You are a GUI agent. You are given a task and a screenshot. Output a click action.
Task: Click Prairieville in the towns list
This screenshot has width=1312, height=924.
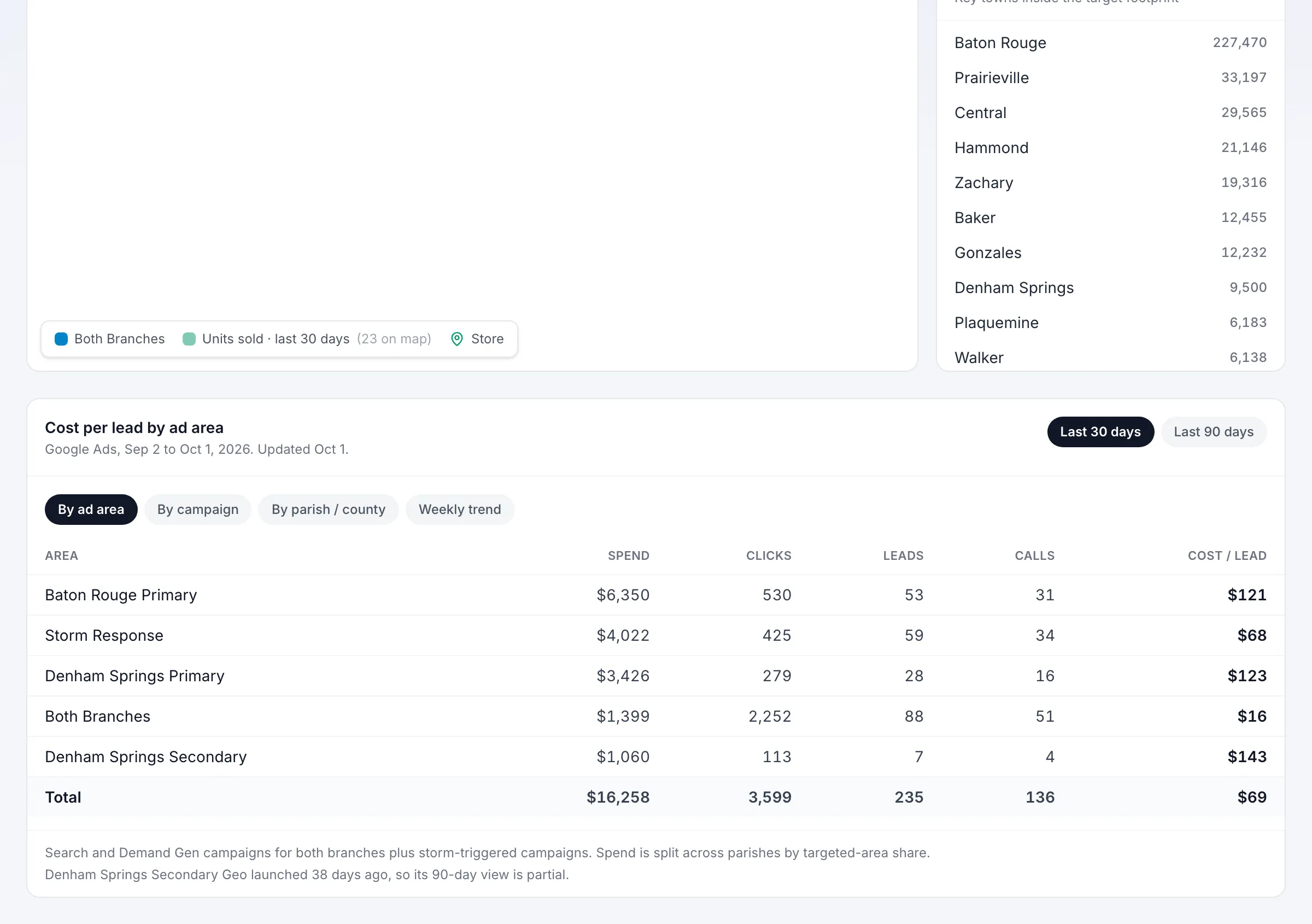click(x=992, y=78)
